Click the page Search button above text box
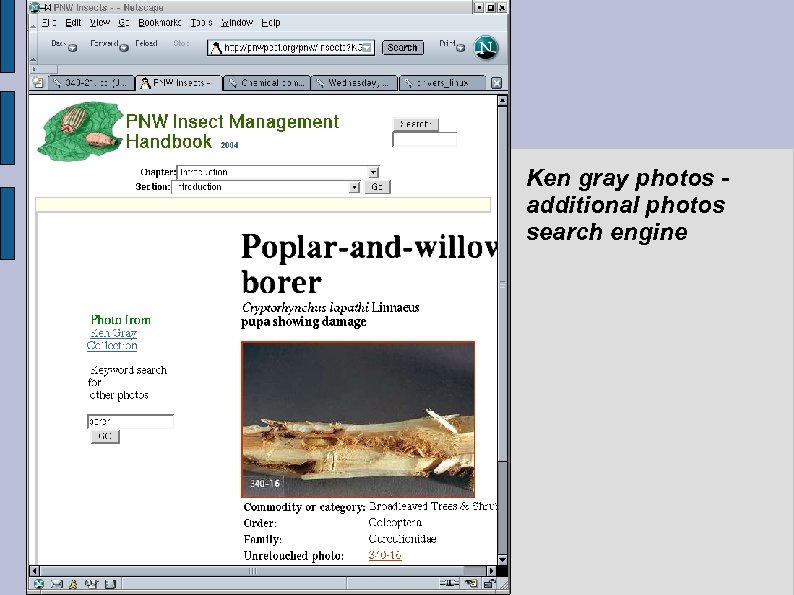794x595 pixels. coord(416,124)
